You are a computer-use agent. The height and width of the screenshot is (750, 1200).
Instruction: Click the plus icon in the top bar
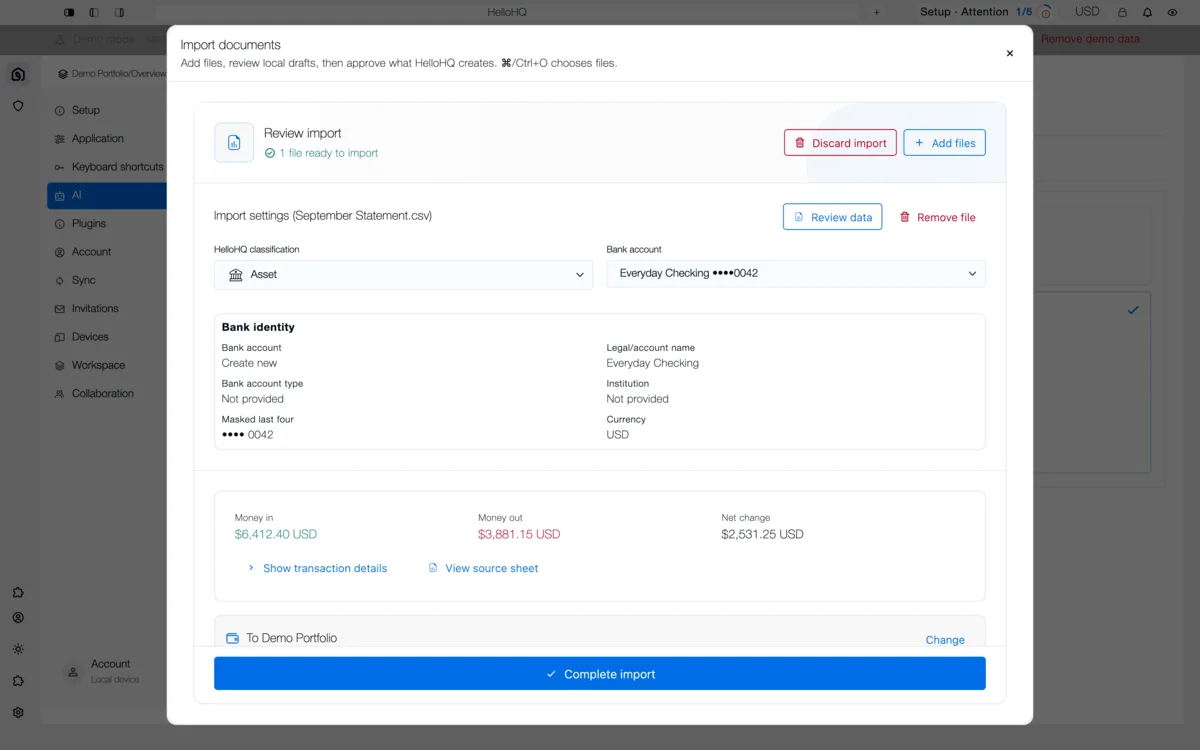click(877, 12)
